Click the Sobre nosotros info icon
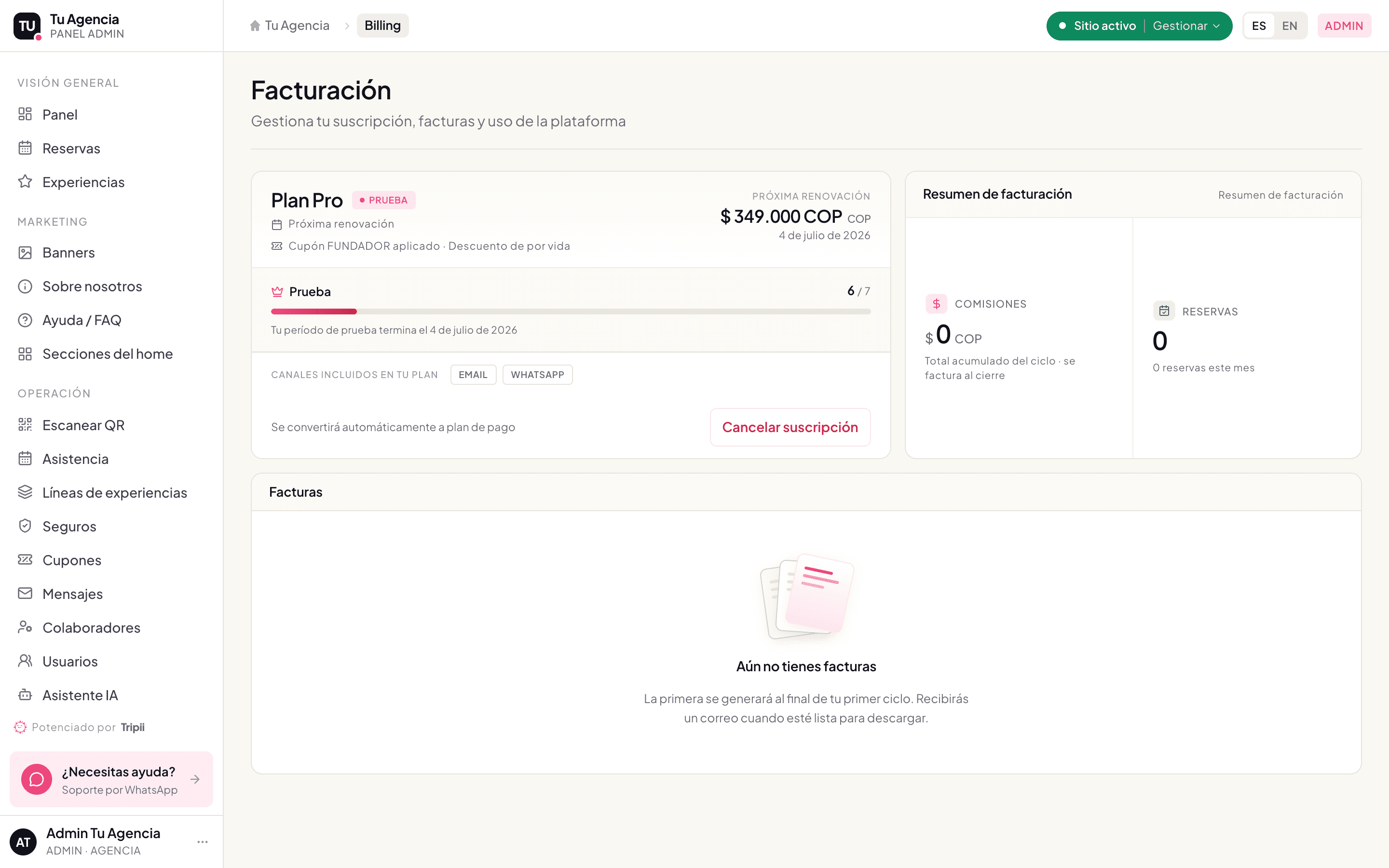 point(25,286)
